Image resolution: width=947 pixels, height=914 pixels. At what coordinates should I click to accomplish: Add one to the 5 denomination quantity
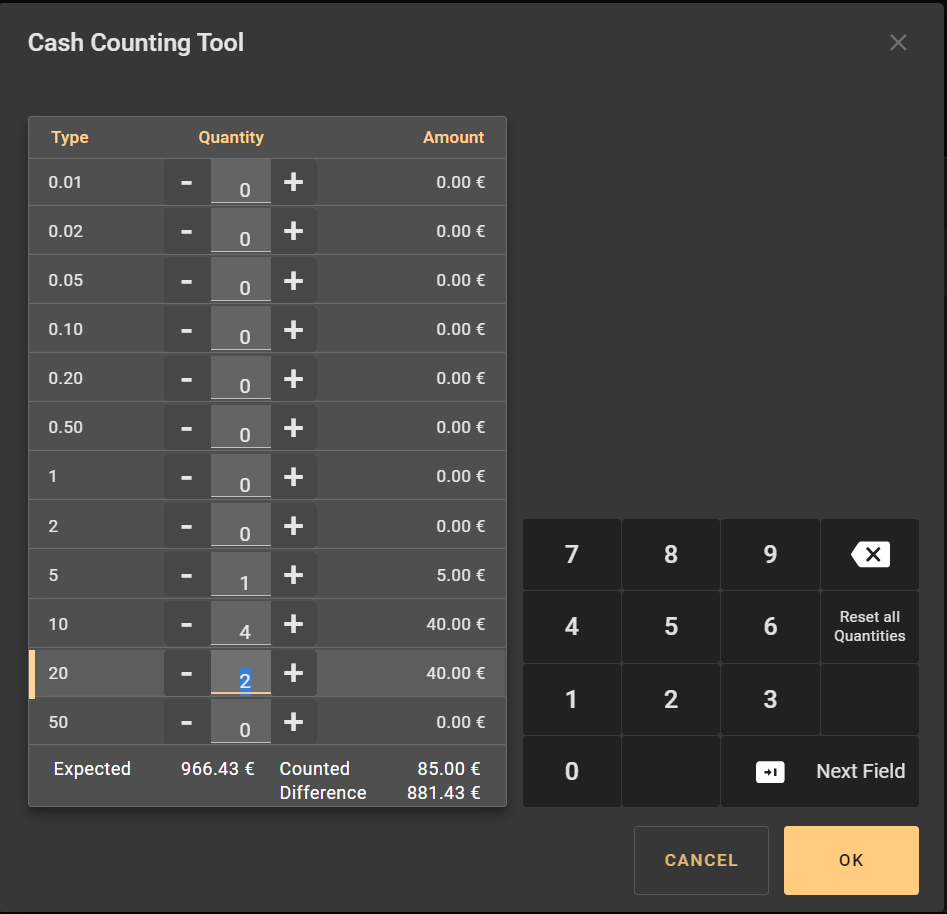(293, 575)
